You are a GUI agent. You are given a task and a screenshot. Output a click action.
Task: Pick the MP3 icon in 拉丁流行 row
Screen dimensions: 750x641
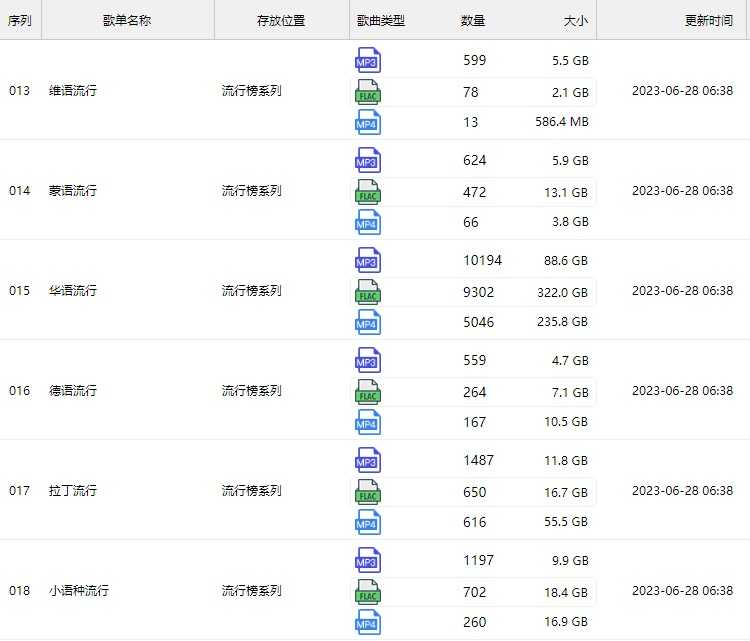coord(368,460)
